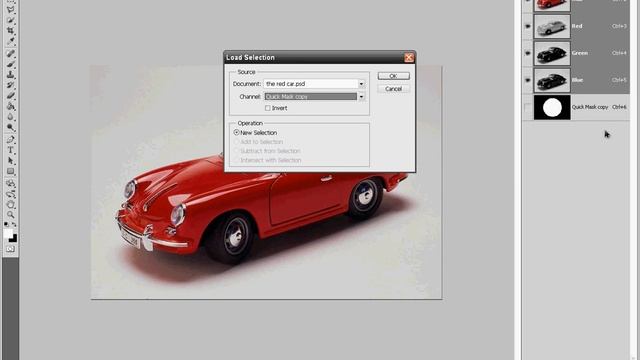Open the Channel dropdown arrow
The width and height of the screenshot is (640, 360).
pos(361,97)
